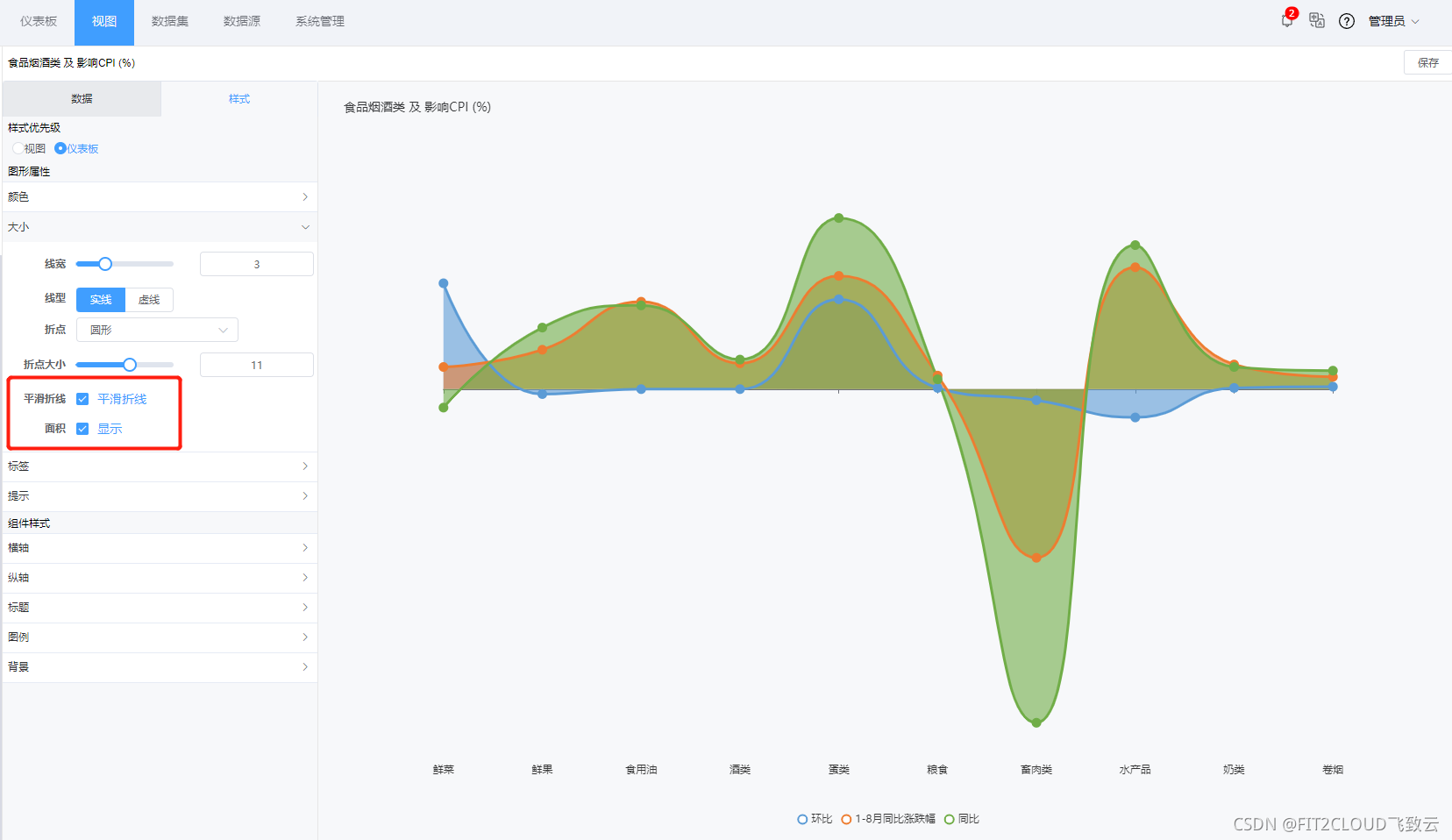Select the 视图 style priority radio
The width and height of the screenshot is (1452, 840).
pos(18,148)
